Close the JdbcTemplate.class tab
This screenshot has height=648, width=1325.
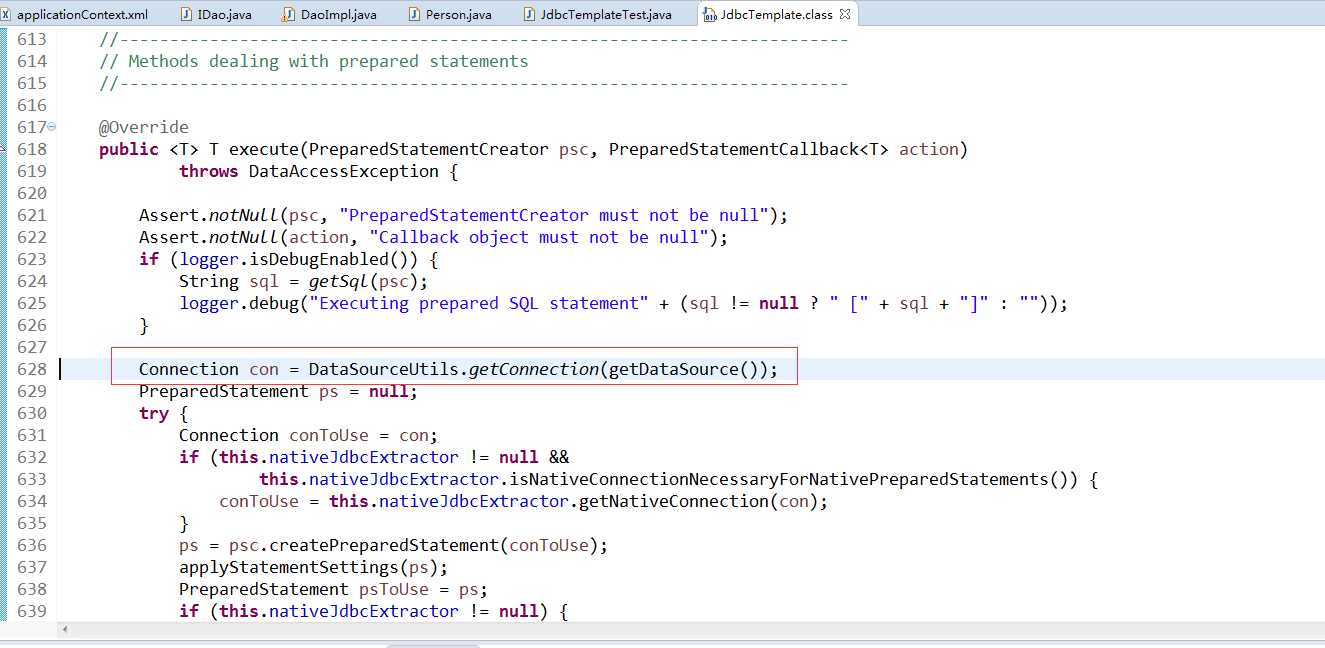[x=845, y=15]
